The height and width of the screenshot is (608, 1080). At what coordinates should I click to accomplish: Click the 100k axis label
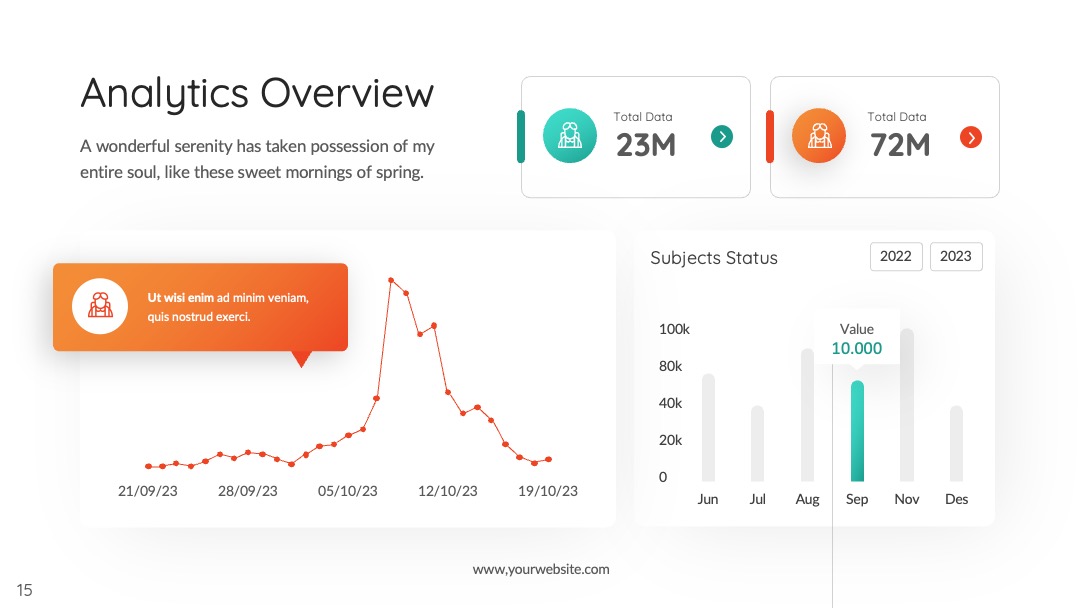pos(674,329)
